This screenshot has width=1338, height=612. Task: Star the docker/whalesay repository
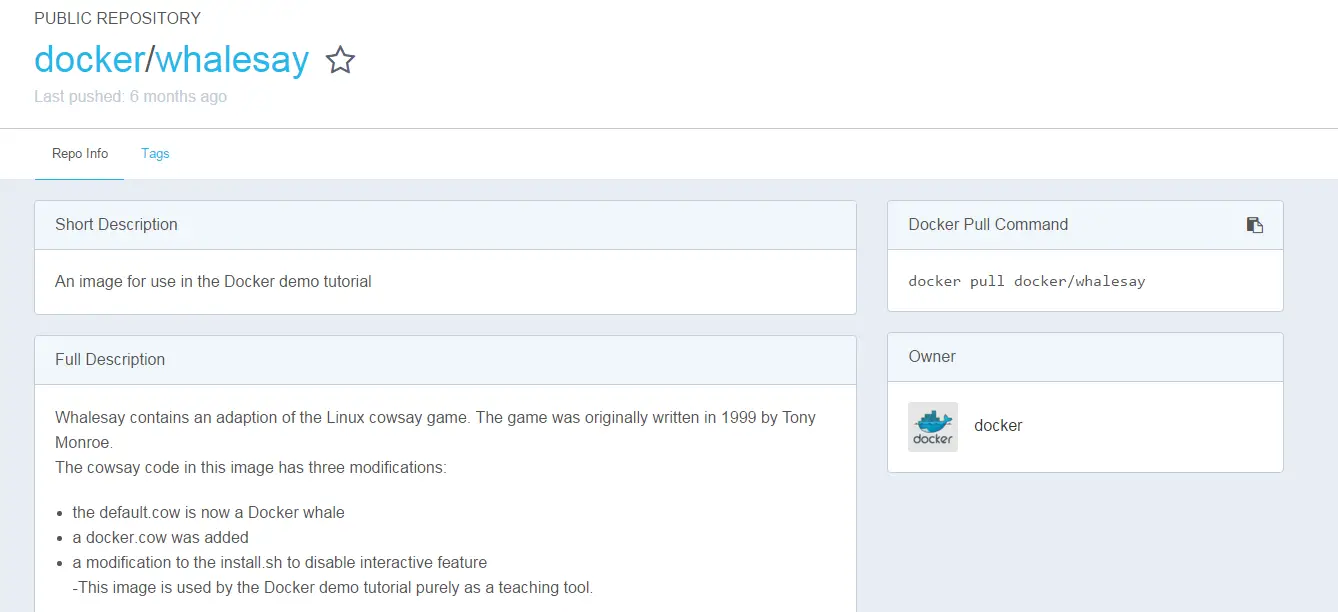[341, 60]
